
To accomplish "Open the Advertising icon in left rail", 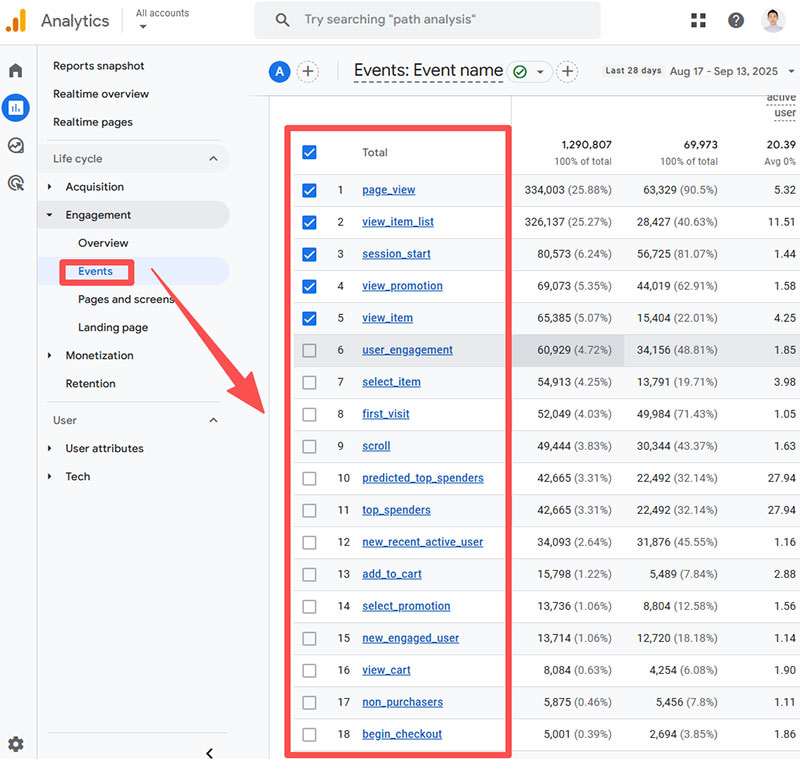I will pyautogui.click(x=16, y=183).
